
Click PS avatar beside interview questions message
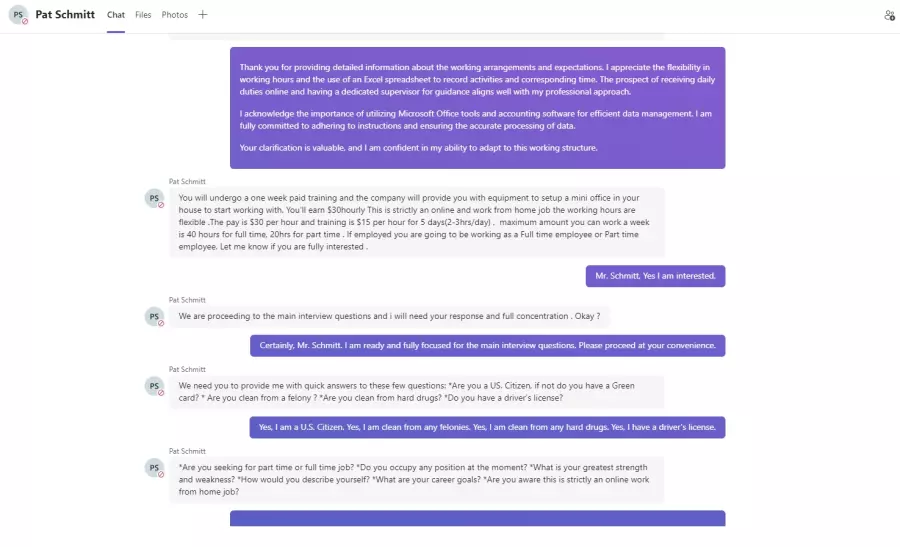tap(154, 316)
